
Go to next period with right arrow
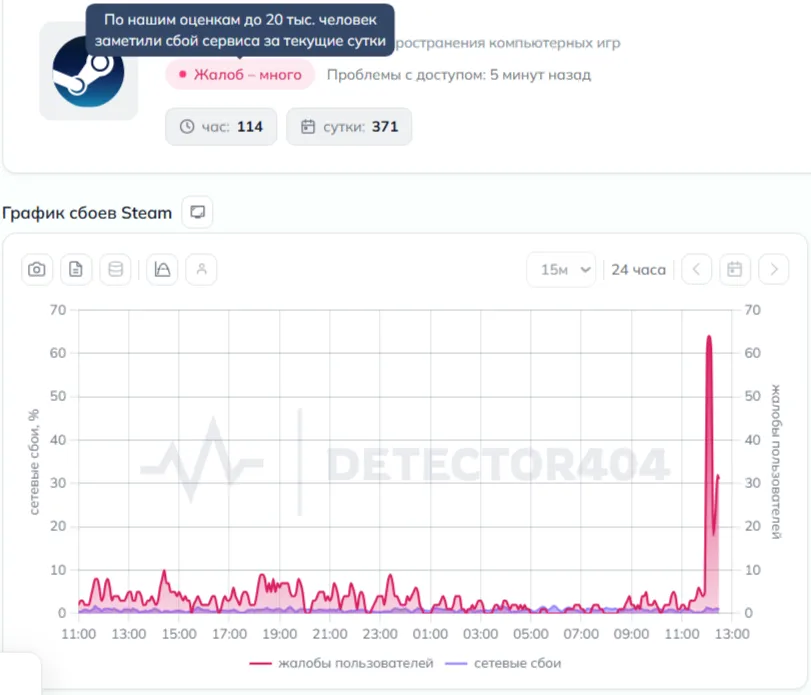[774, 269]
